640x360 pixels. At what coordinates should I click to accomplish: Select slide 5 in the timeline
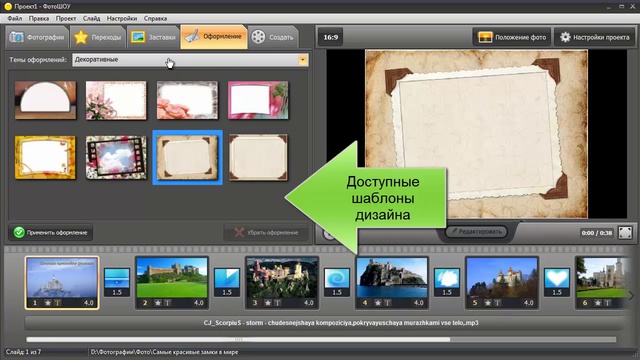point(502,283)
